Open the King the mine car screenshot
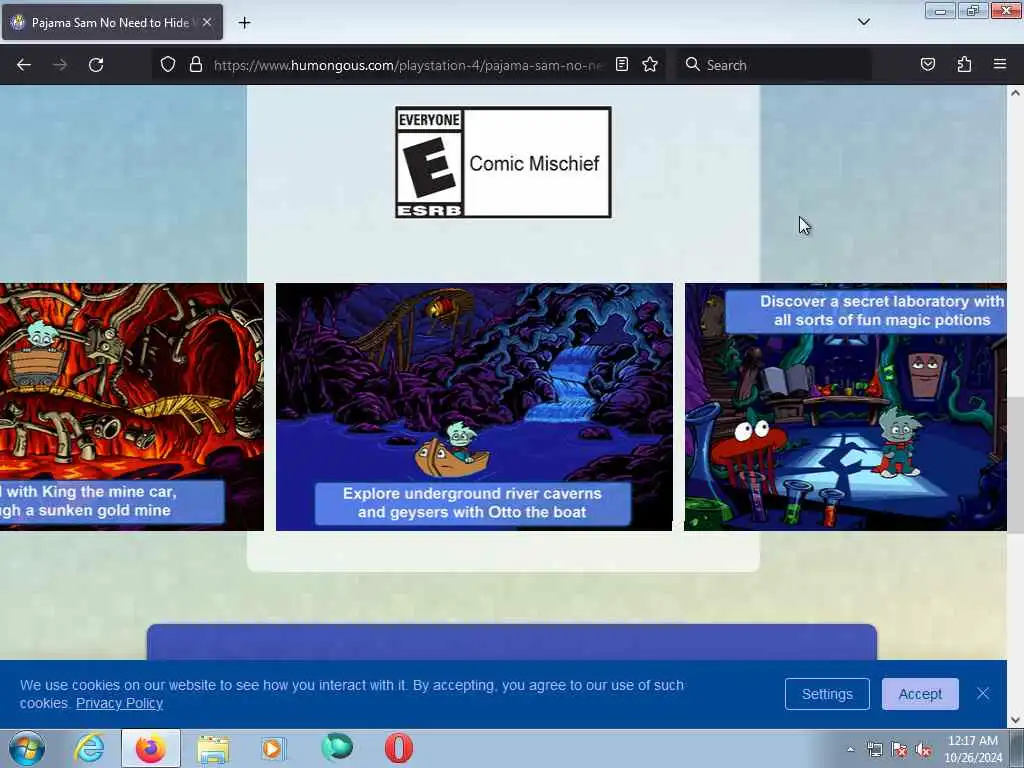Viewport: 1024px width, 768px height. (x=131, y=406)
